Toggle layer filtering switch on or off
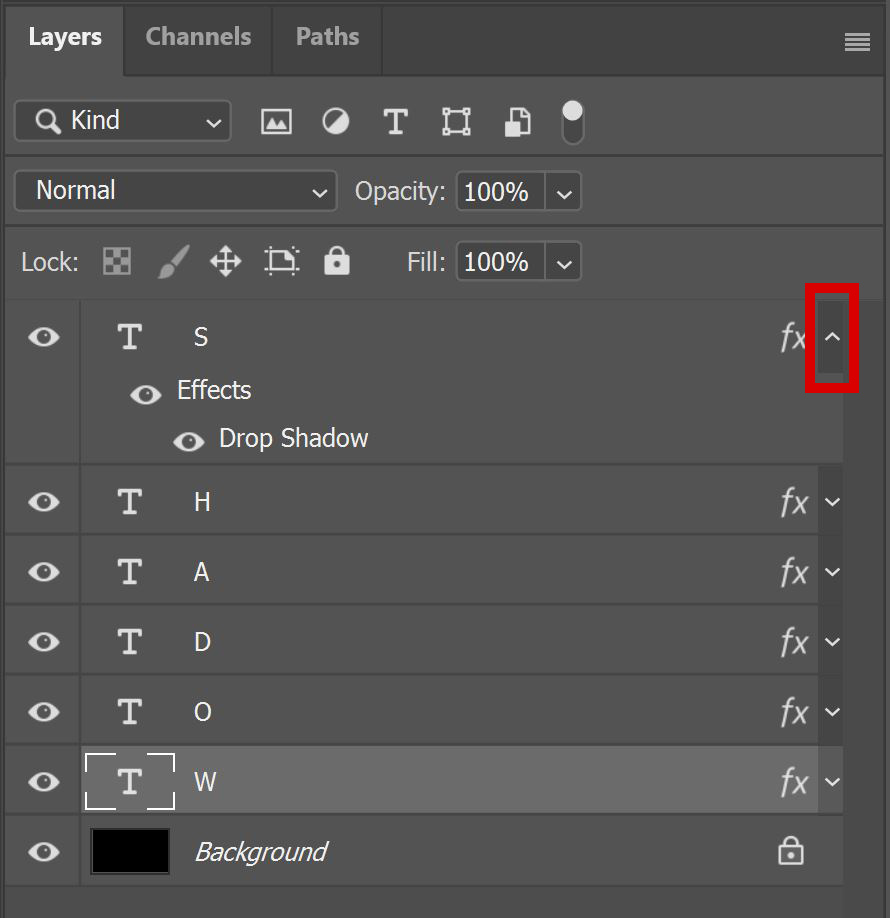The width and height of the screenshot is (890, 918). [x=572, y=122]
